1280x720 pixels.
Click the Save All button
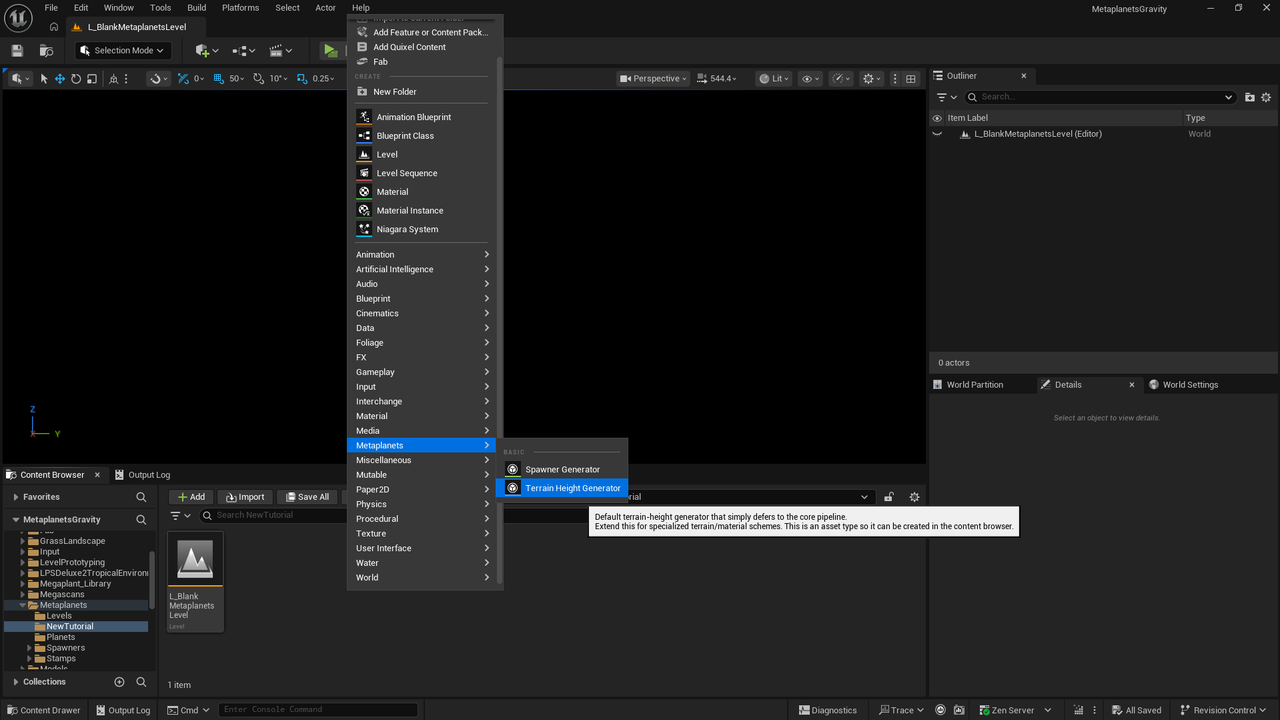[x=307, y=497]
